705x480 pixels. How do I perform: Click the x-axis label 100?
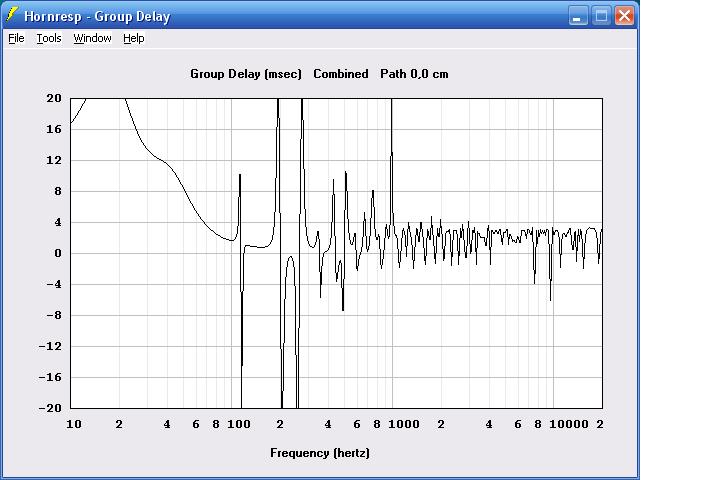click(239, 424)
